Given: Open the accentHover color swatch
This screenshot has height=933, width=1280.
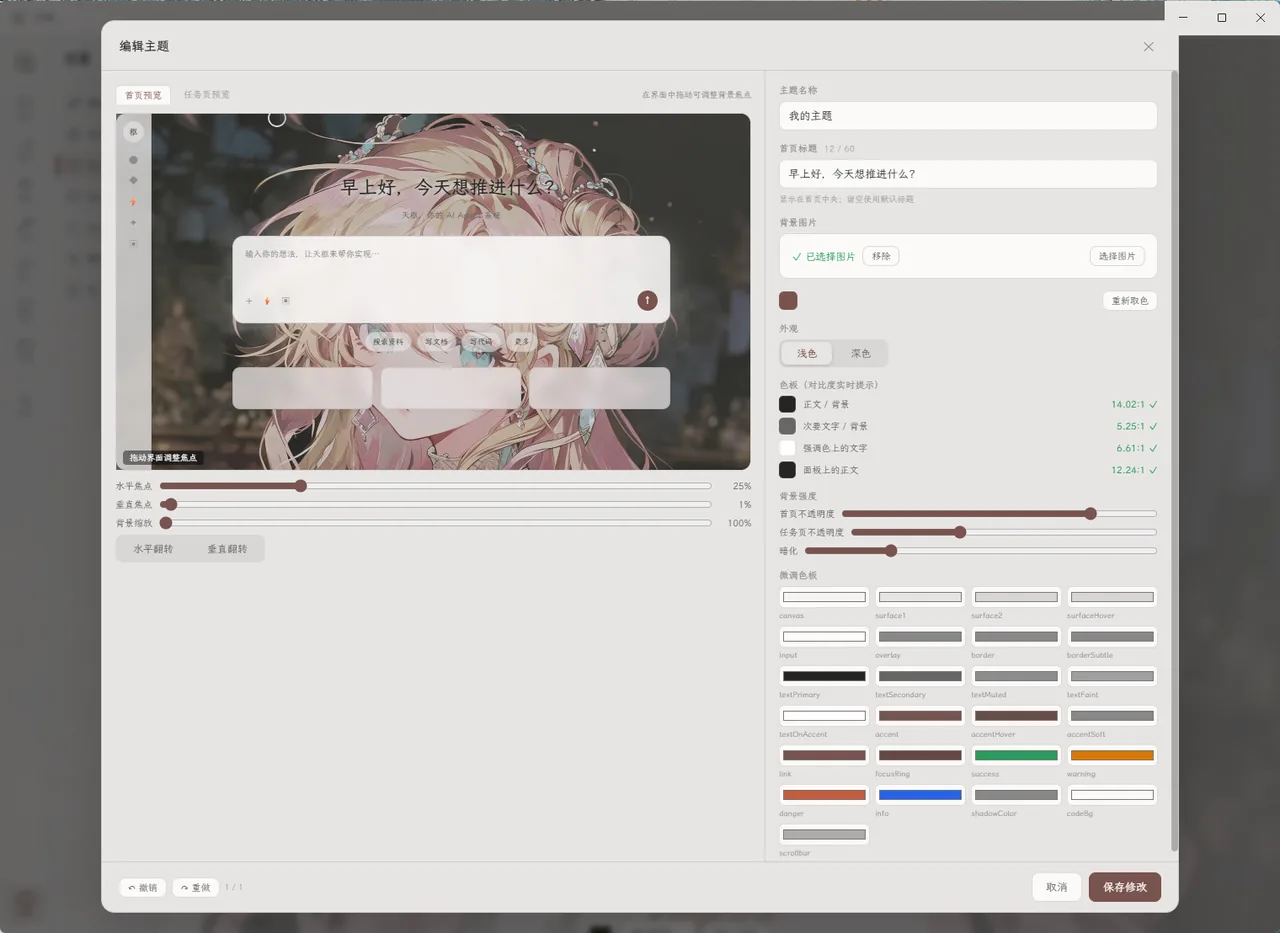Looking at the screenshot, I should click(1016, 716).
